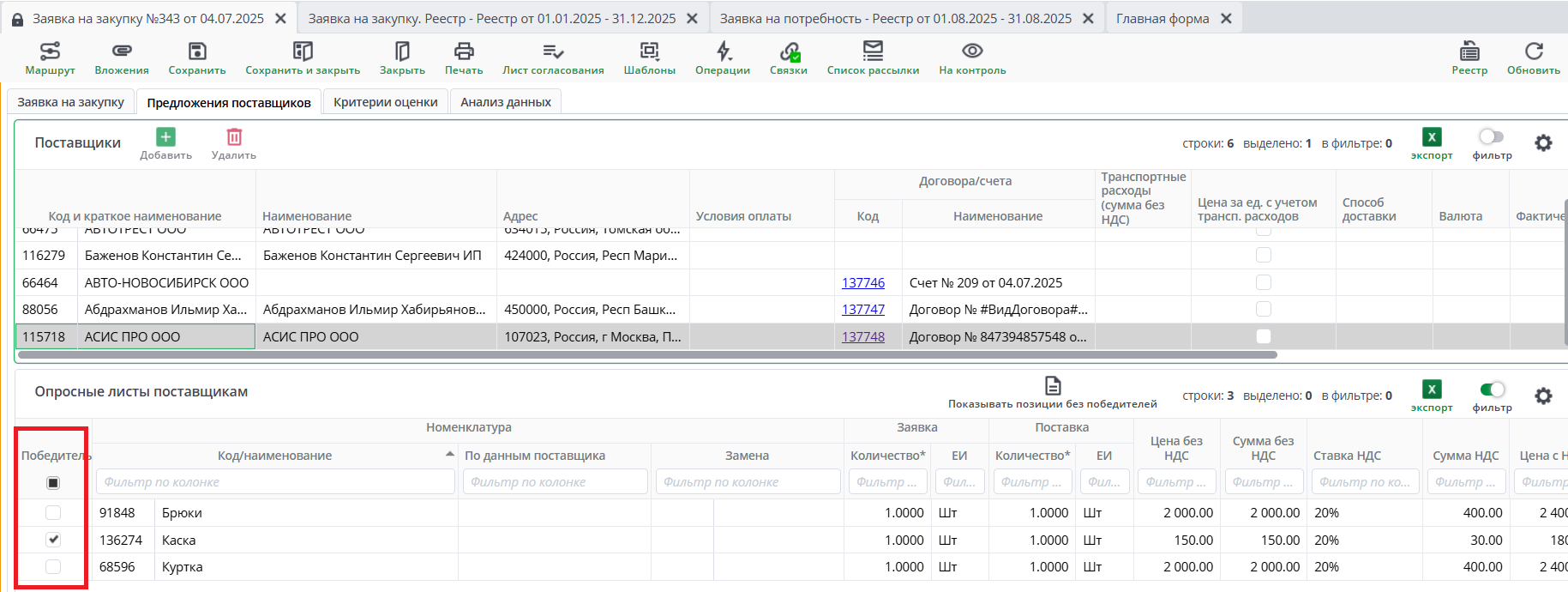The width and height of the screenshot is (1568, 592).
Task: Open Лист согласования approval sheet
Action: pyautogui.click(x=553, y=53)
